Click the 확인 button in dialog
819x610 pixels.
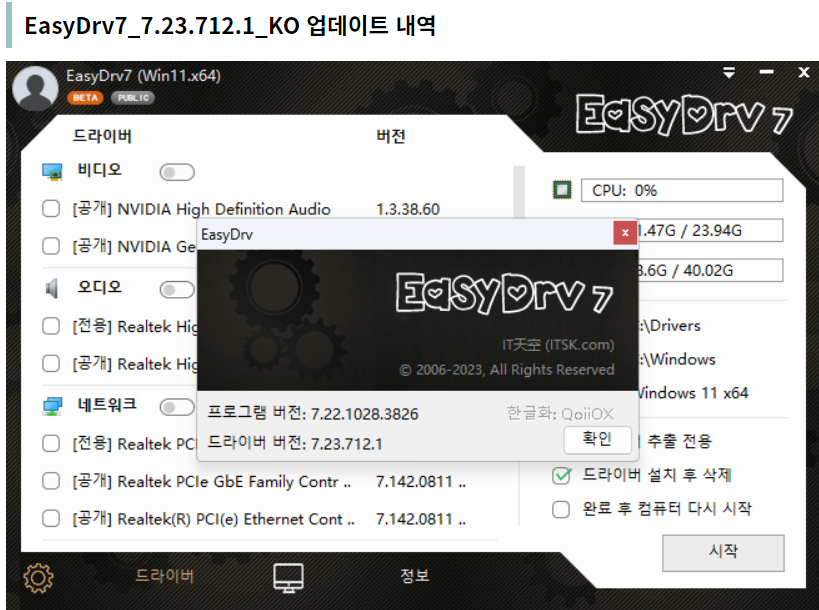tap(598, 439)
